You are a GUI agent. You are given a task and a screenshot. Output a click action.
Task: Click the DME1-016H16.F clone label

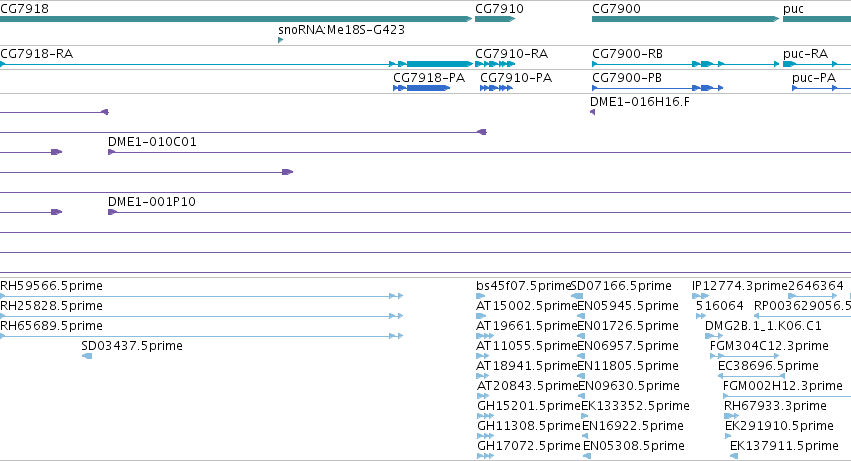[640, 102]
